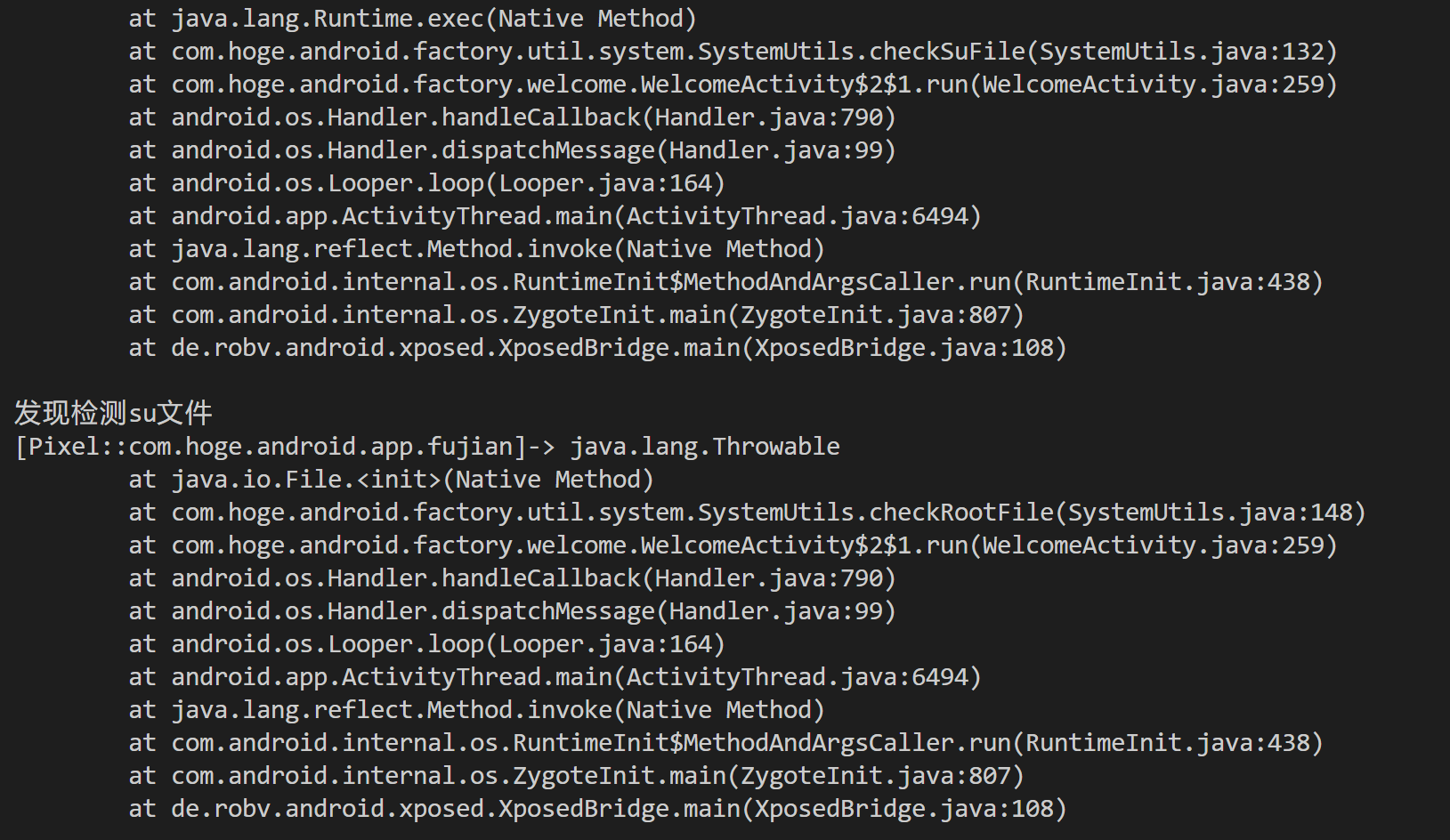Click the checkRootFile stack trace line
1450x840 pixels.
747,513
